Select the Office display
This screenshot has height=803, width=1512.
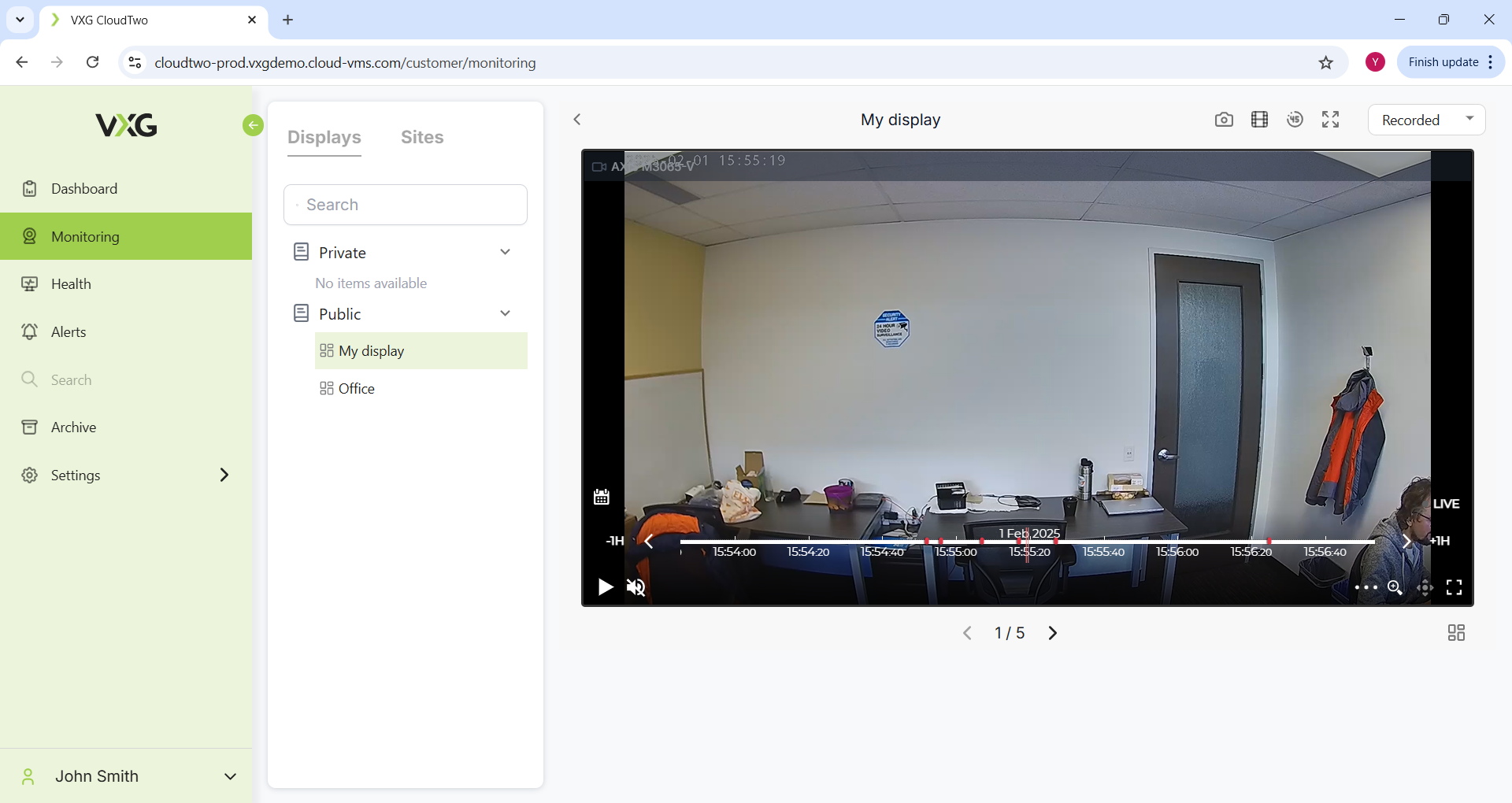click(x=356, y=388)
